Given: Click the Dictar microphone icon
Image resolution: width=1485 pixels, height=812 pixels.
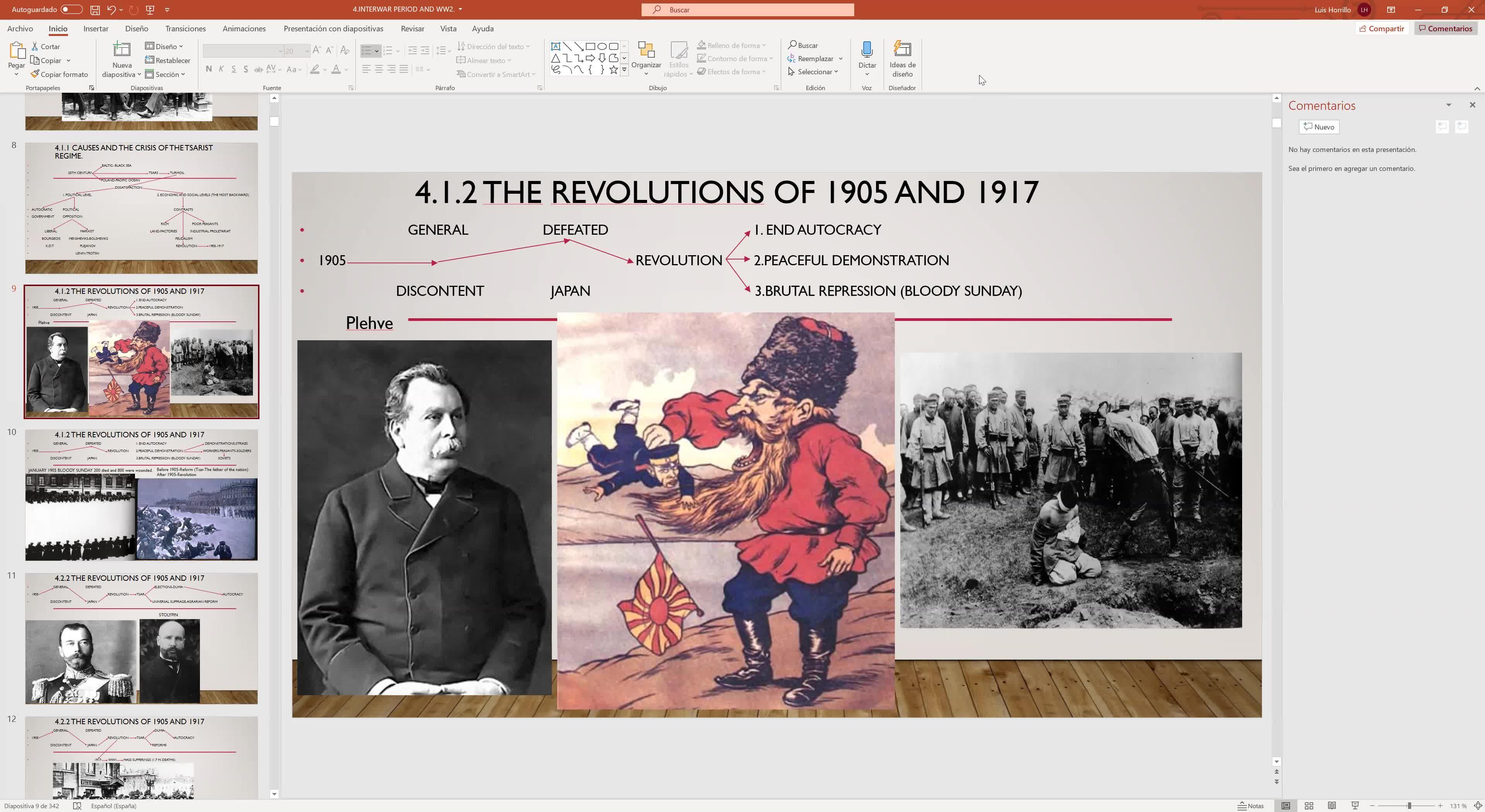Looking at the screenshot, I should [x=866, y=49].
